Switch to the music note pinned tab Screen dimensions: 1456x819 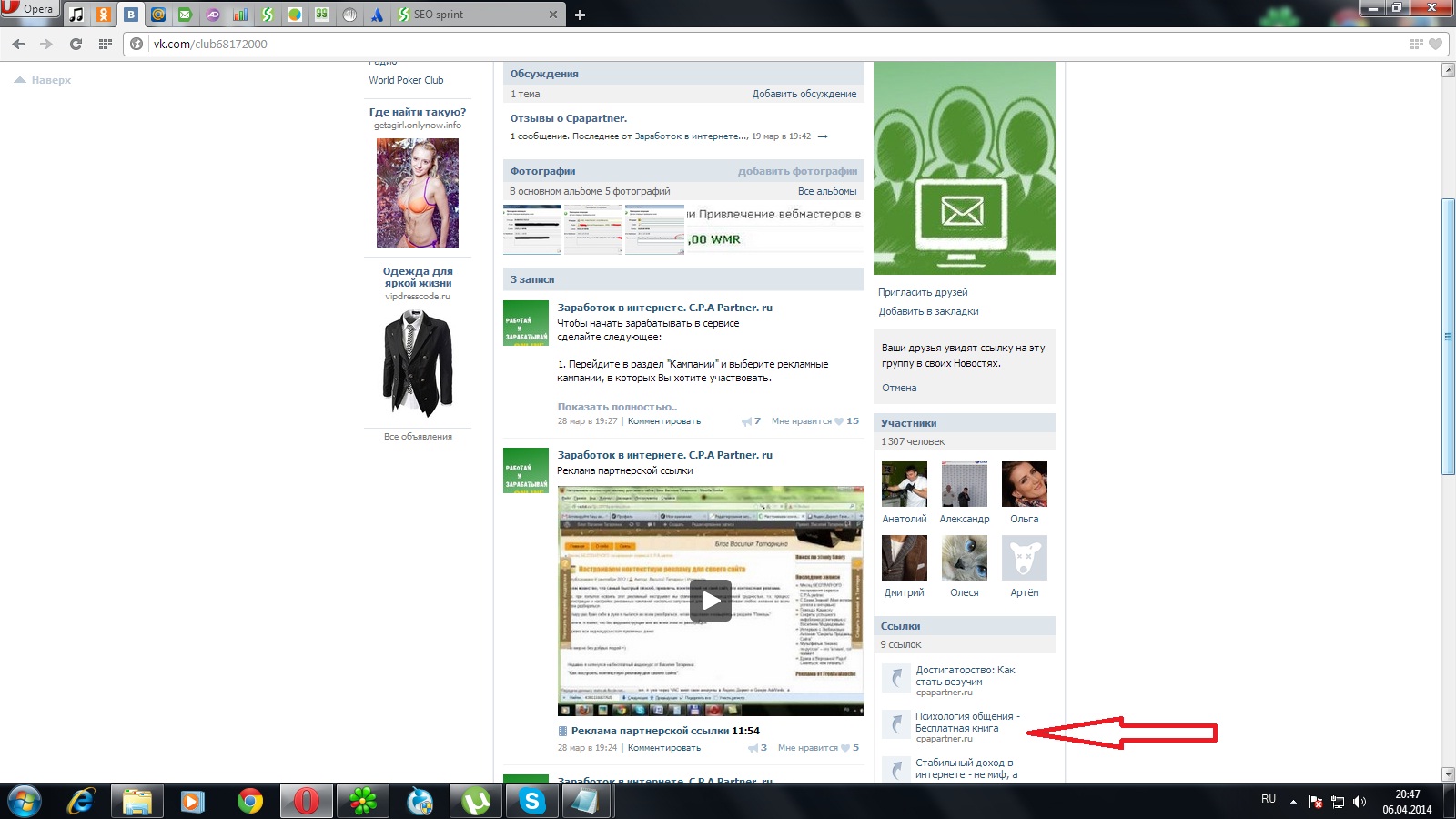[76, 15]
